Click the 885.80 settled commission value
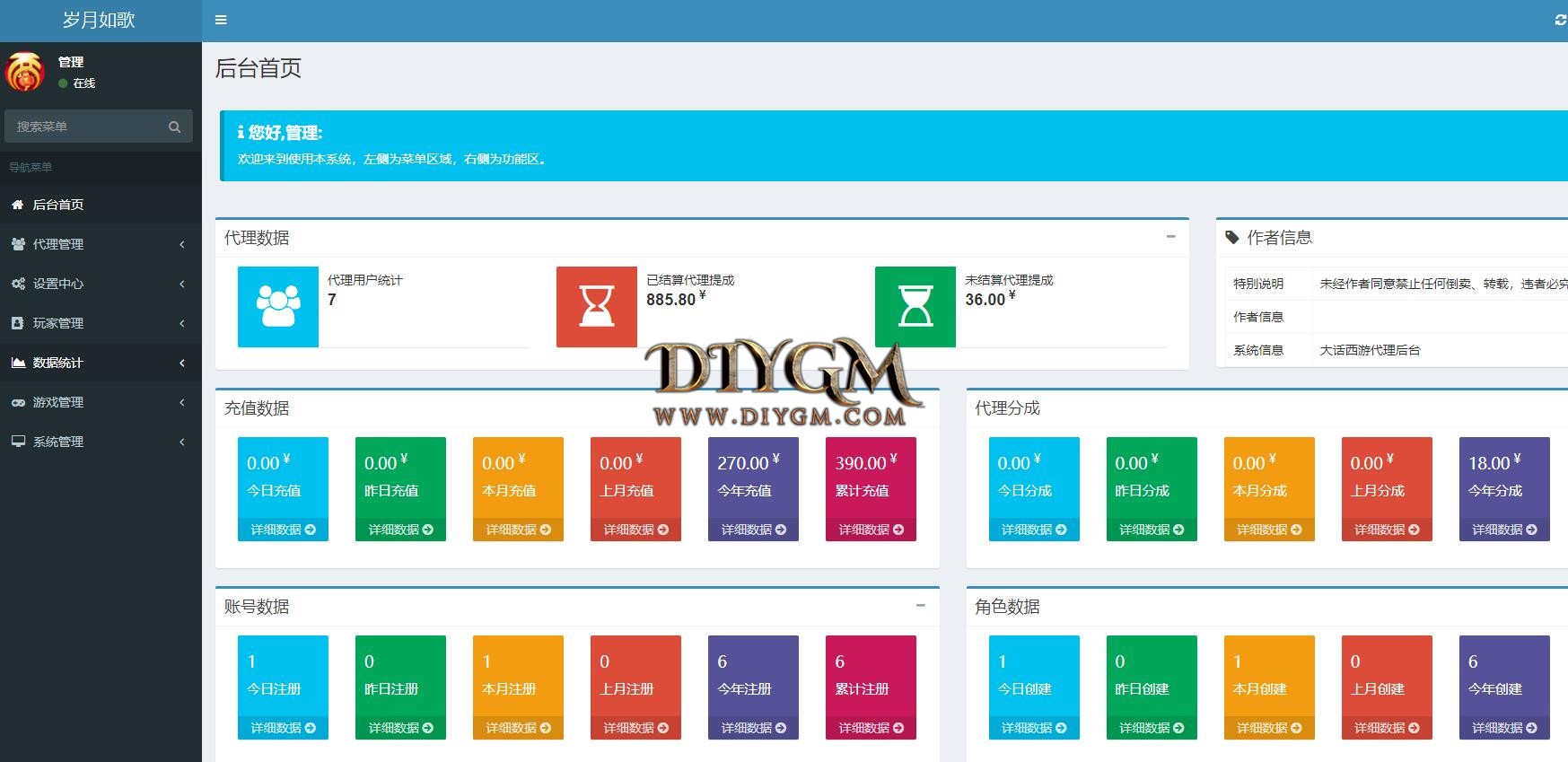Viewport: 1568px width, 762px height. click(676, 299)
